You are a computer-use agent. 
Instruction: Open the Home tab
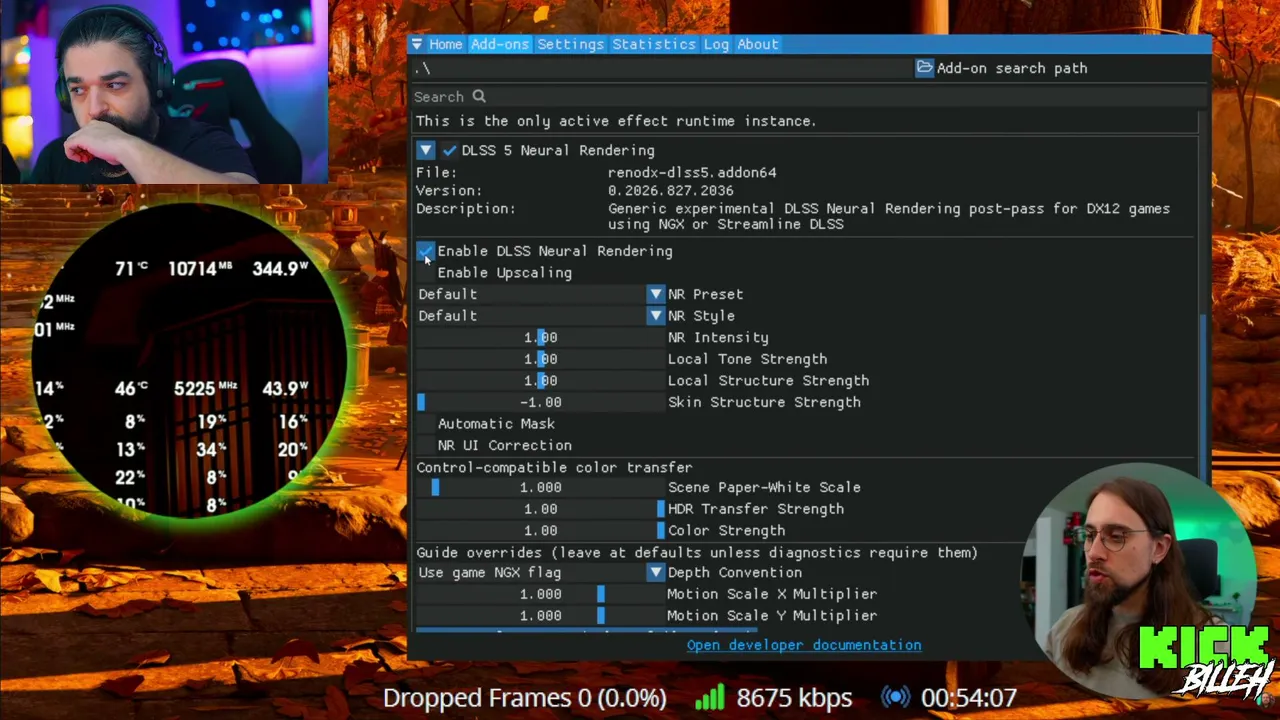coord(445,44)
